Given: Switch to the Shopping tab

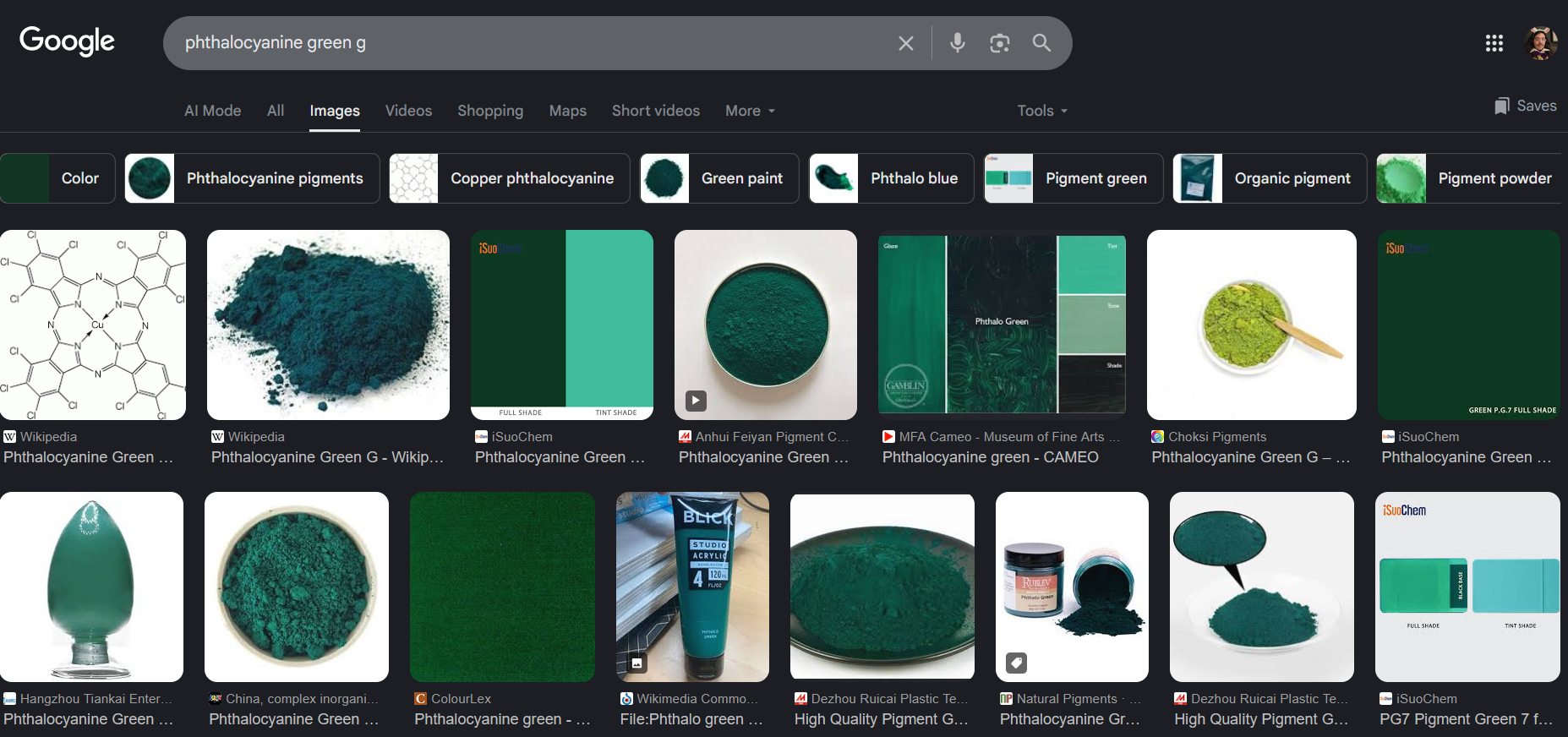Looking at the screenshot, I should point(490,111).
